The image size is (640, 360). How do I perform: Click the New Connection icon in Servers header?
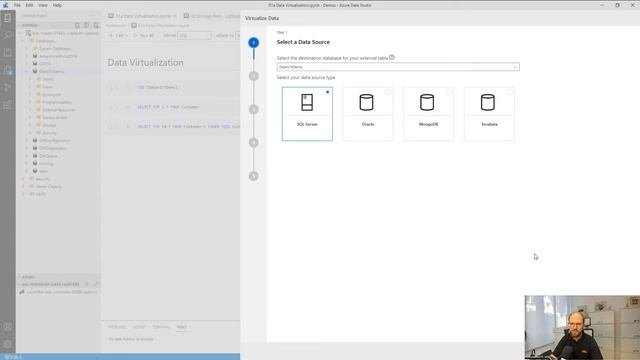click(x=77, y=25)
